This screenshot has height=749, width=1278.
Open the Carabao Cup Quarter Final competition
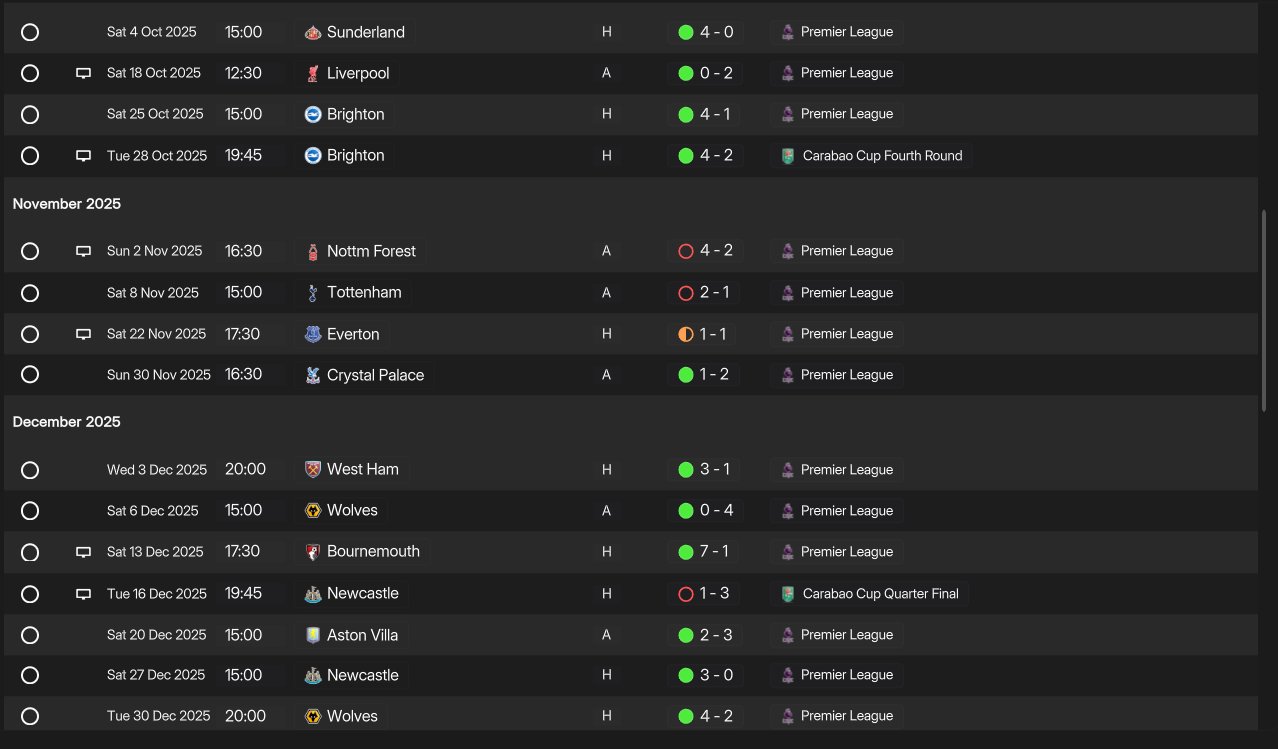point(880,594)
